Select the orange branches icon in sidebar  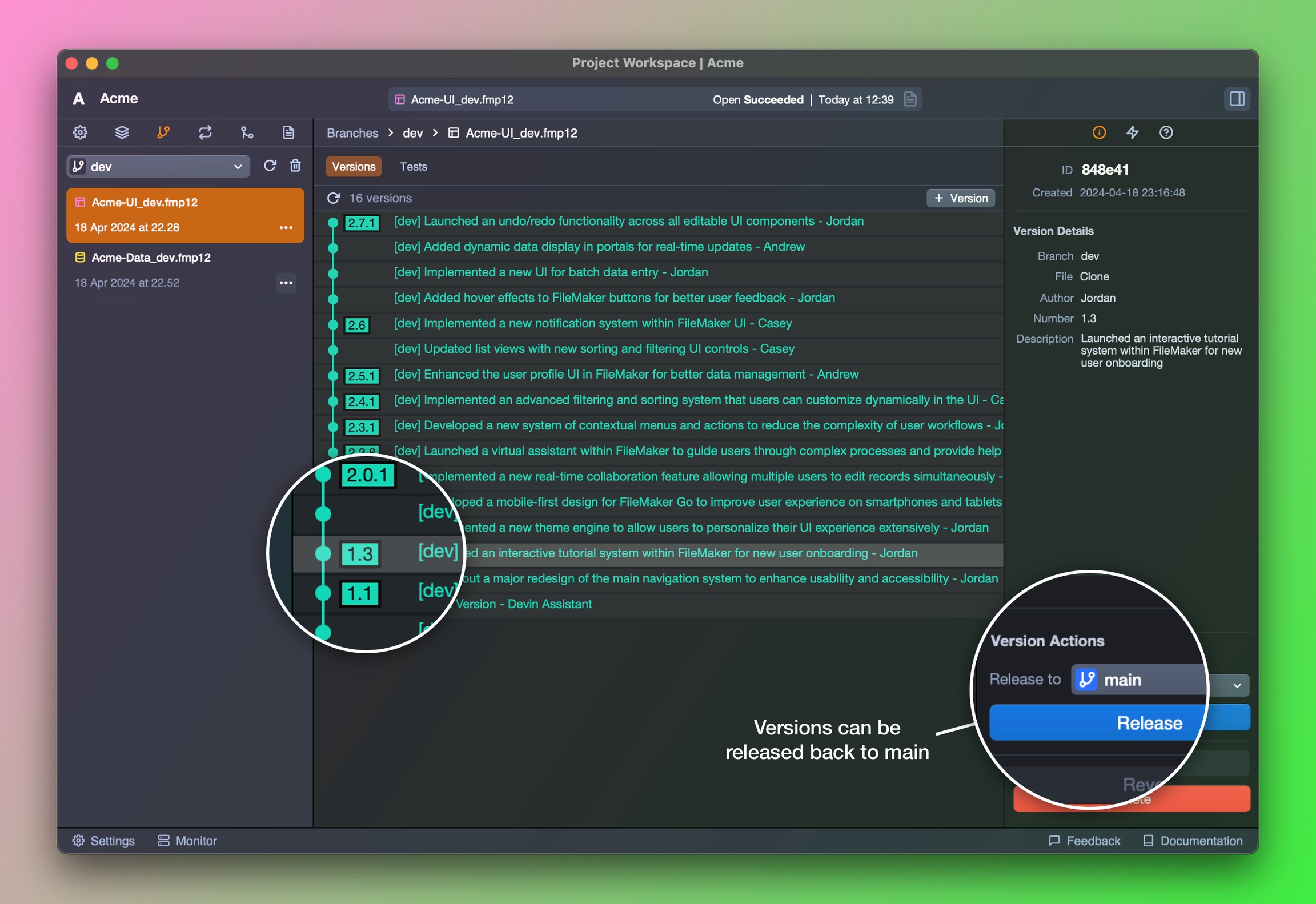pos(163,132)
